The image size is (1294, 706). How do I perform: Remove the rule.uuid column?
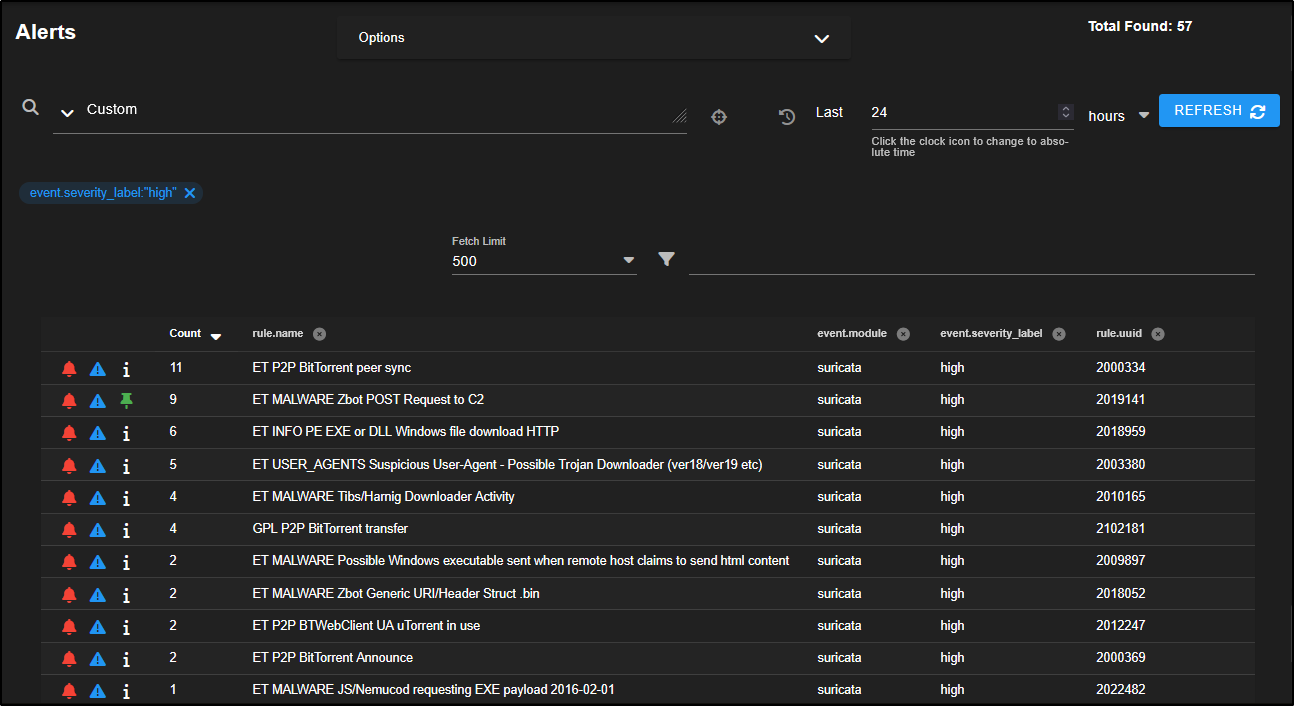point(1157,334)
